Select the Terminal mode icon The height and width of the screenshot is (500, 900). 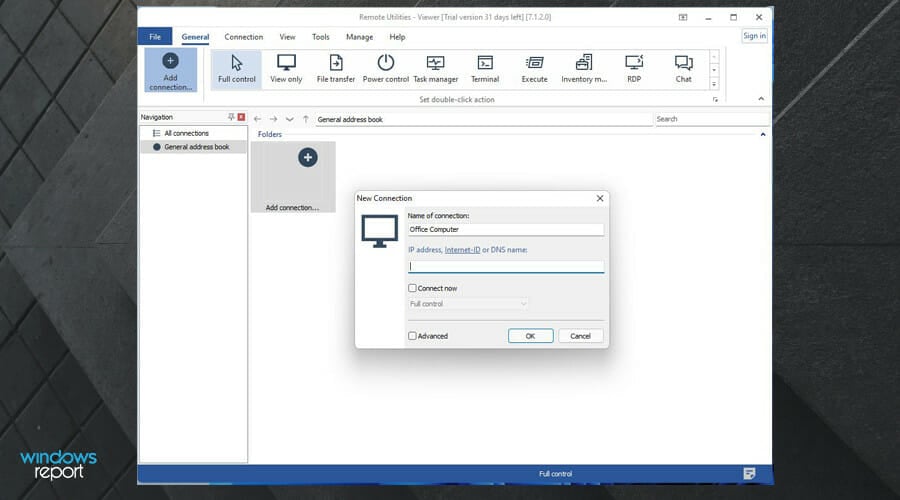coord(485,69)
